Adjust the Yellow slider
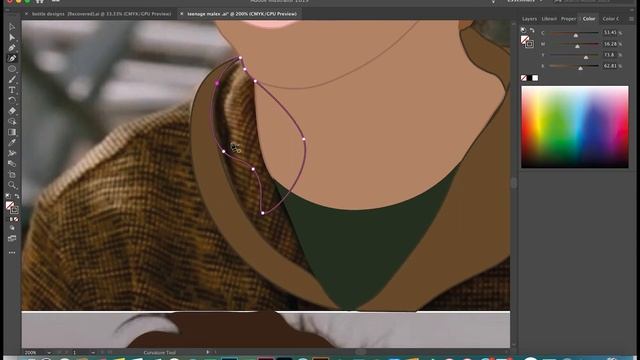 (x=586, y=56)
